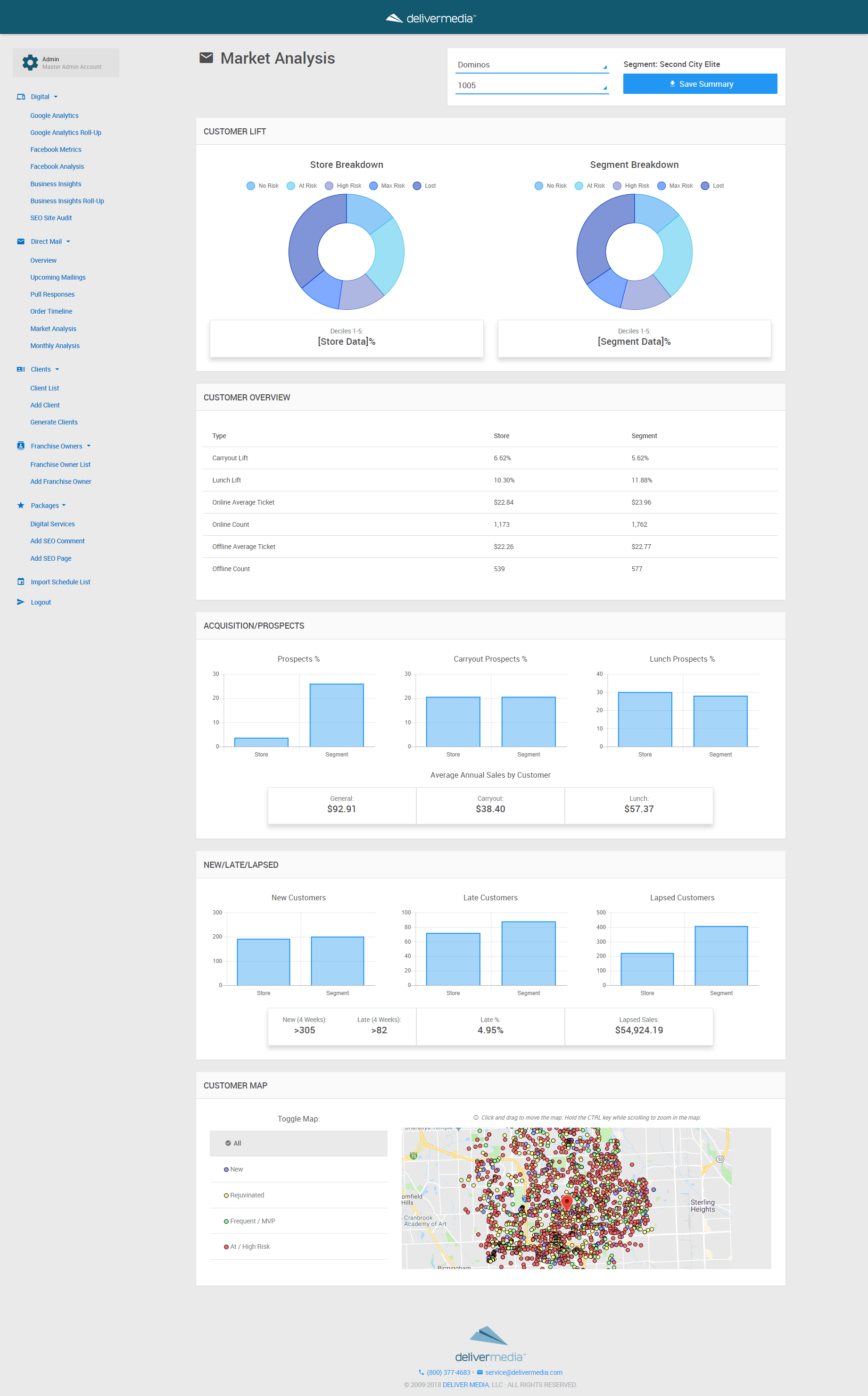Click the Save Summary button
The width and height of the screenshot is (868, 1396).
pyautogui.click(x=700, y=84)
